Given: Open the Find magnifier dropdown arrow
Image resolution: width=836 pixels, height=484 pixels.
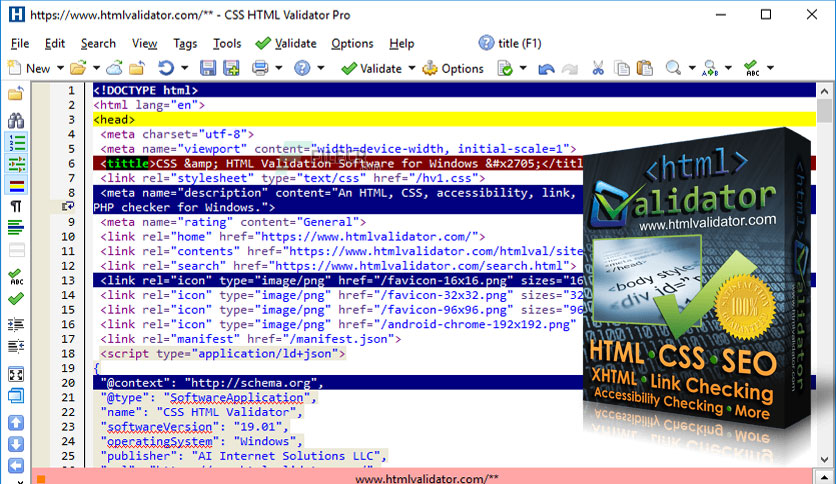Looking at the screenshot, I should 692,68.
